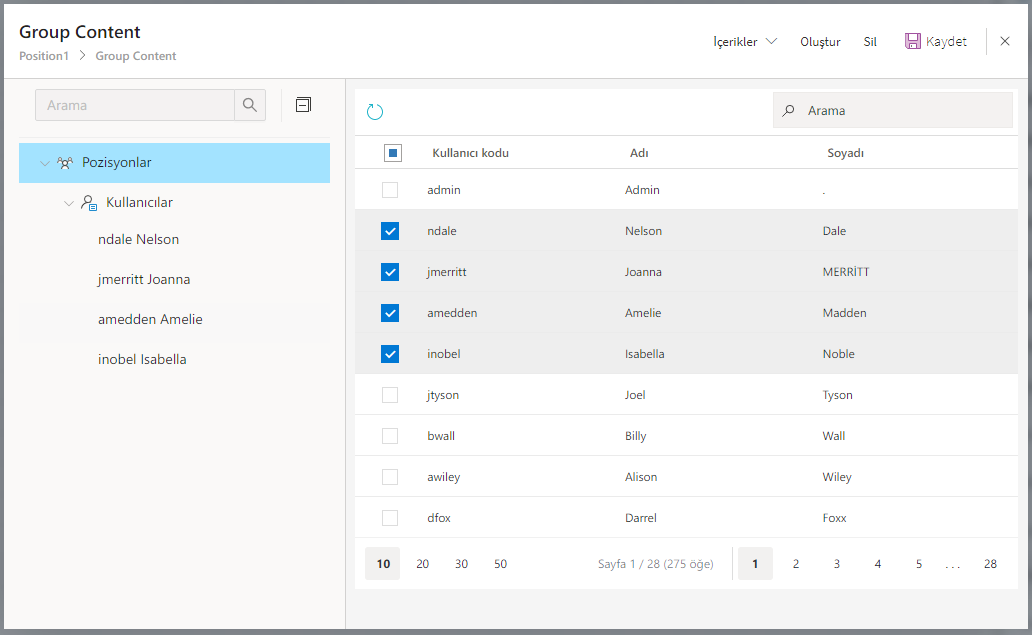
Task: Click the search magnifier in table search box
Action: click(789, 111)
